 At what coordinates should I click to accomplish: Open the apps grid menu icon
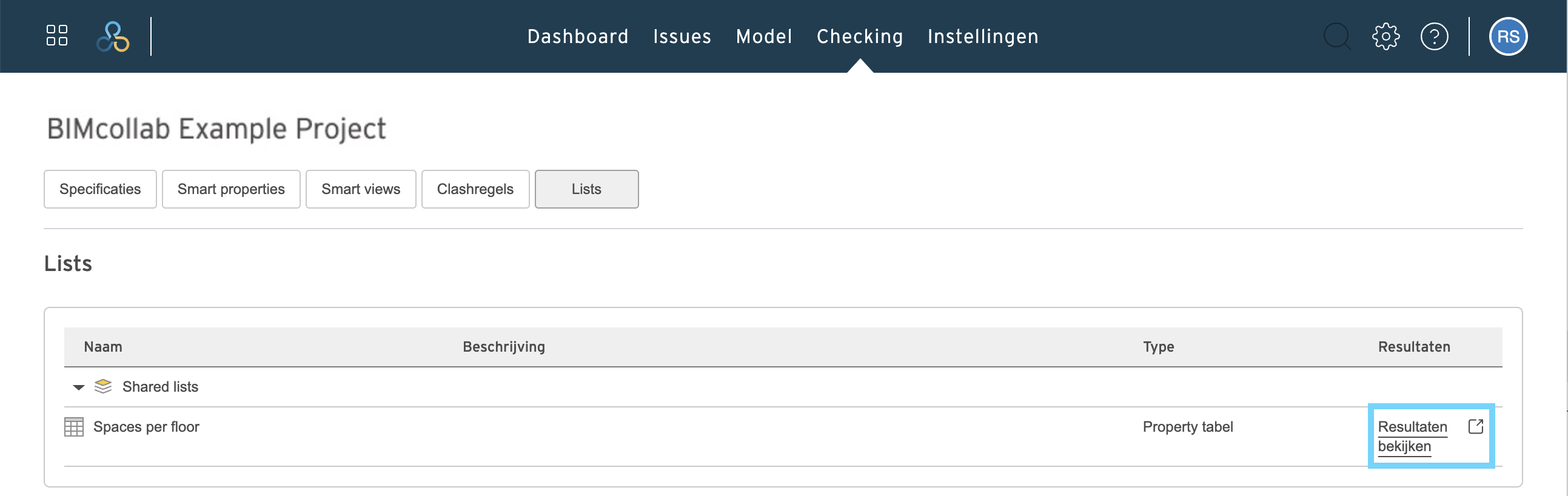point(56,36)
